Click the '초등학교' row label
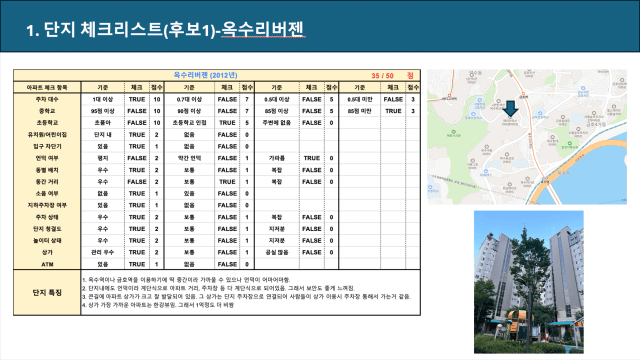The image size is (640, 360). coord(47,123)
